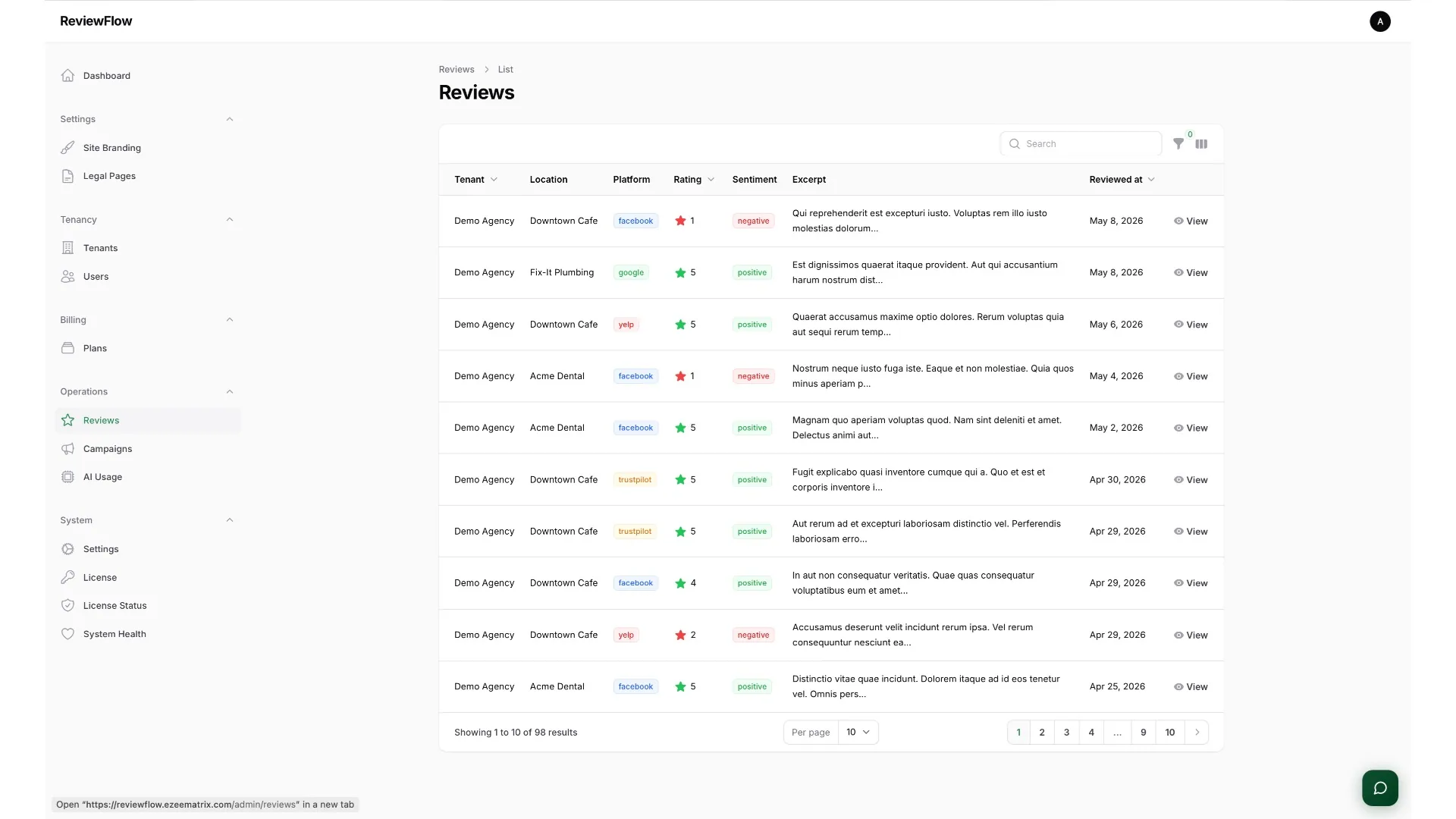Viewport: 1456px width, 819px height.
Task: Sort table by Reviewed at column
Action: [x=1122, y=180]
